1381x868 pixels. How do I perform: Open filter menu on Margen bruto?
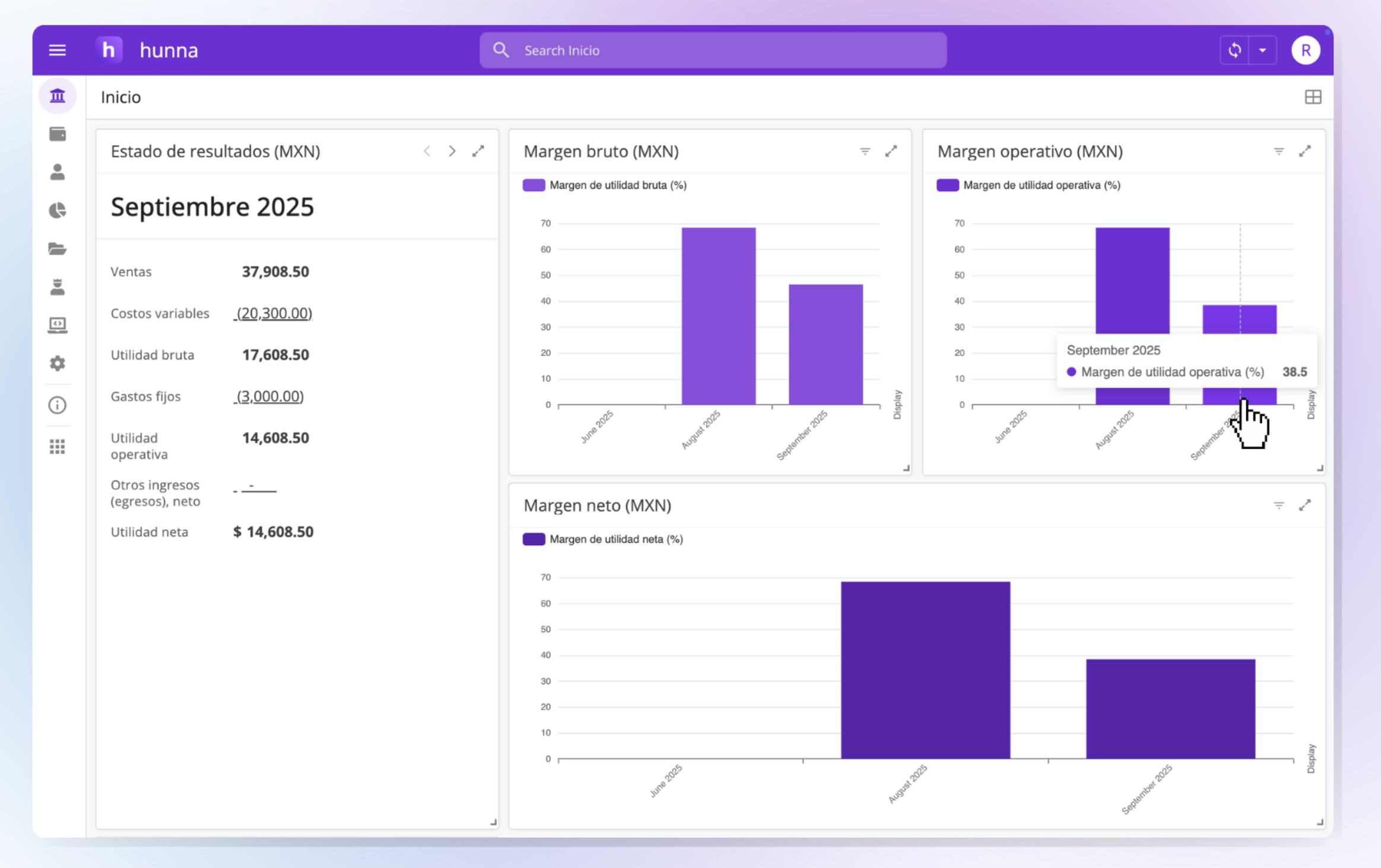click(x=865, y=151)
